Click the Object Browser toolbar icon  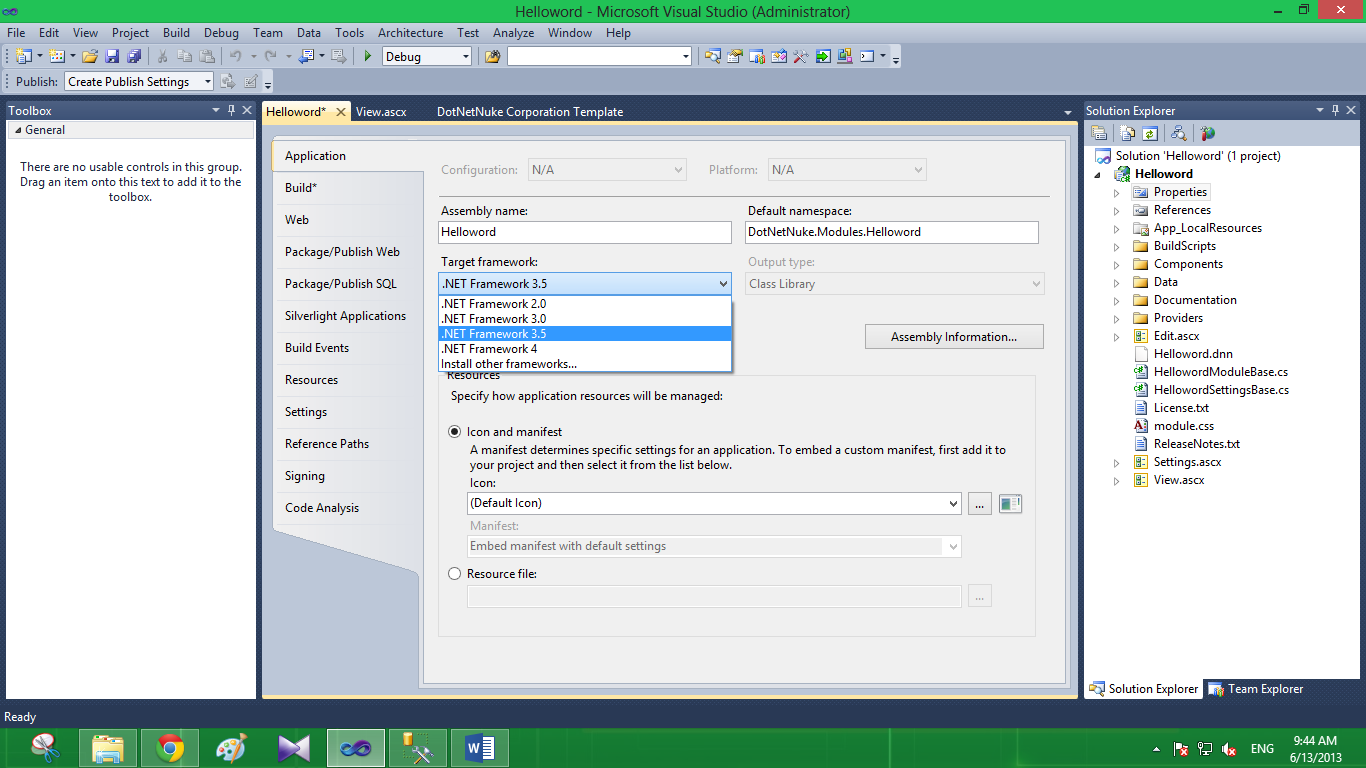click(x=779, y=56)
